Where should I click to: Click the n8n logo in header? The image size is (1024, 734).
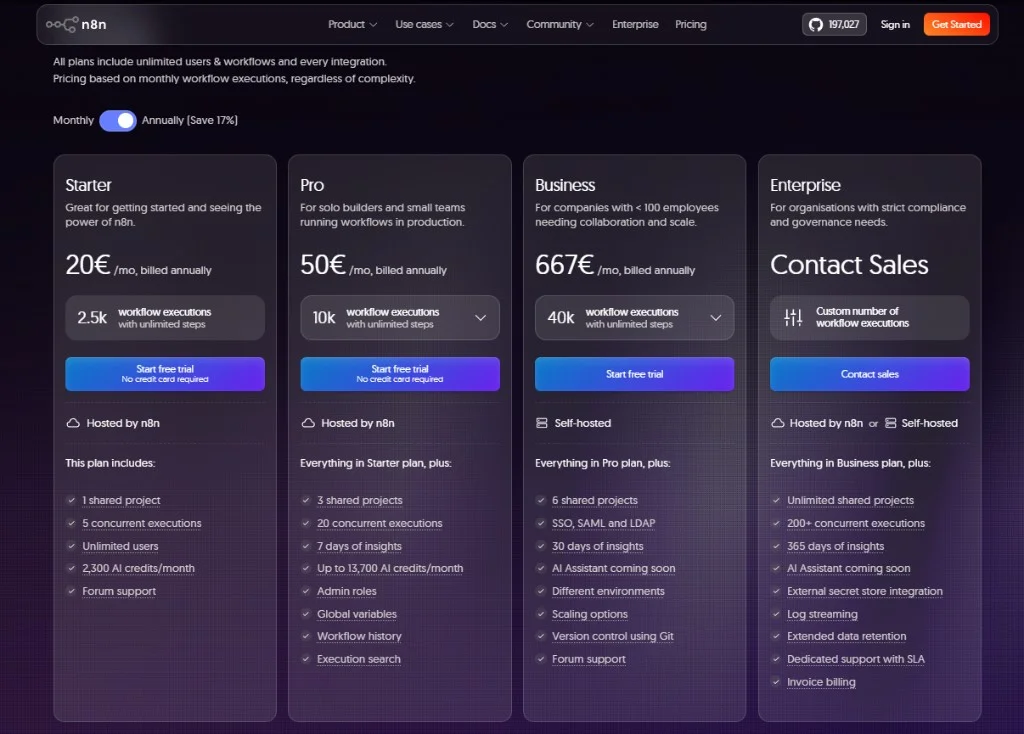(x=76, y=24)
